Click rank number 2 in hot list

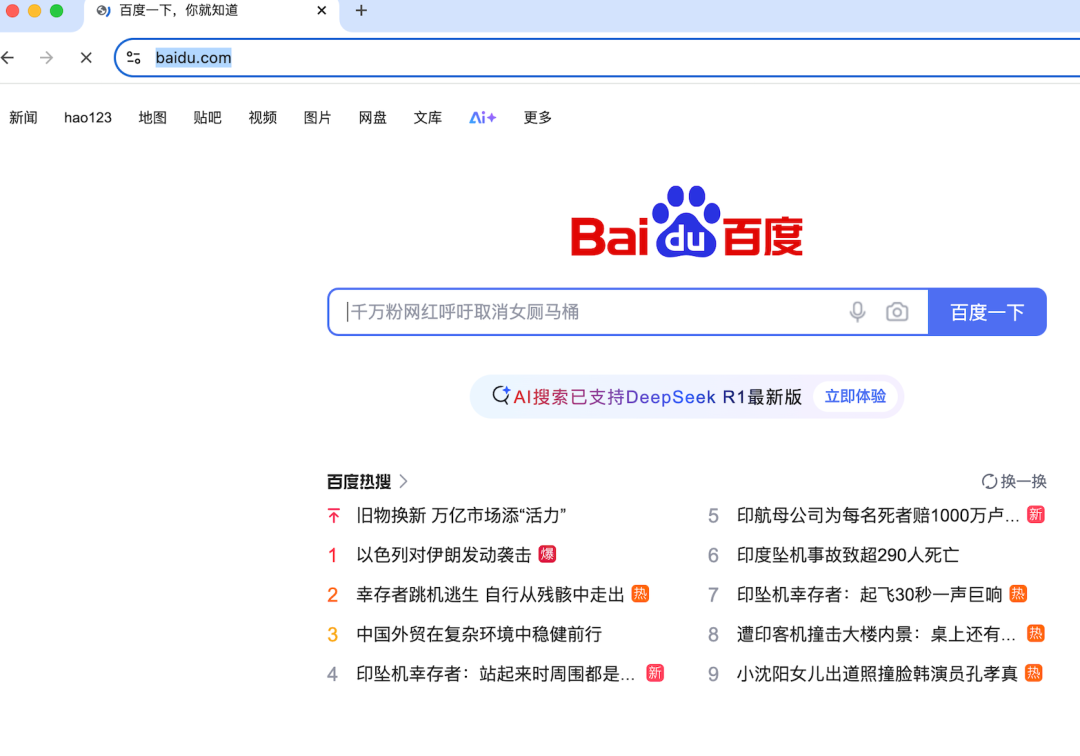click(x=333, y=594)
